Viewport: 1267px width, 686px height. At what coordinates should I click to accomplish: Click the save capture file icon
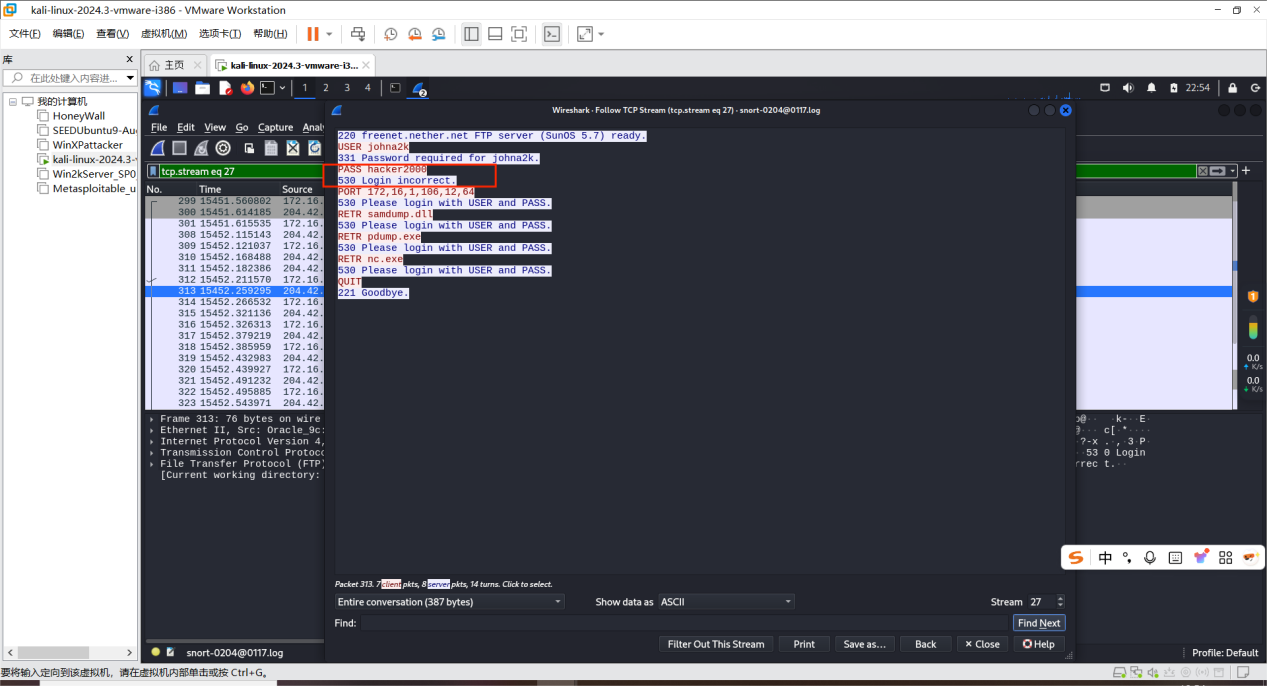pyautogui.click(x=271, y=148)
